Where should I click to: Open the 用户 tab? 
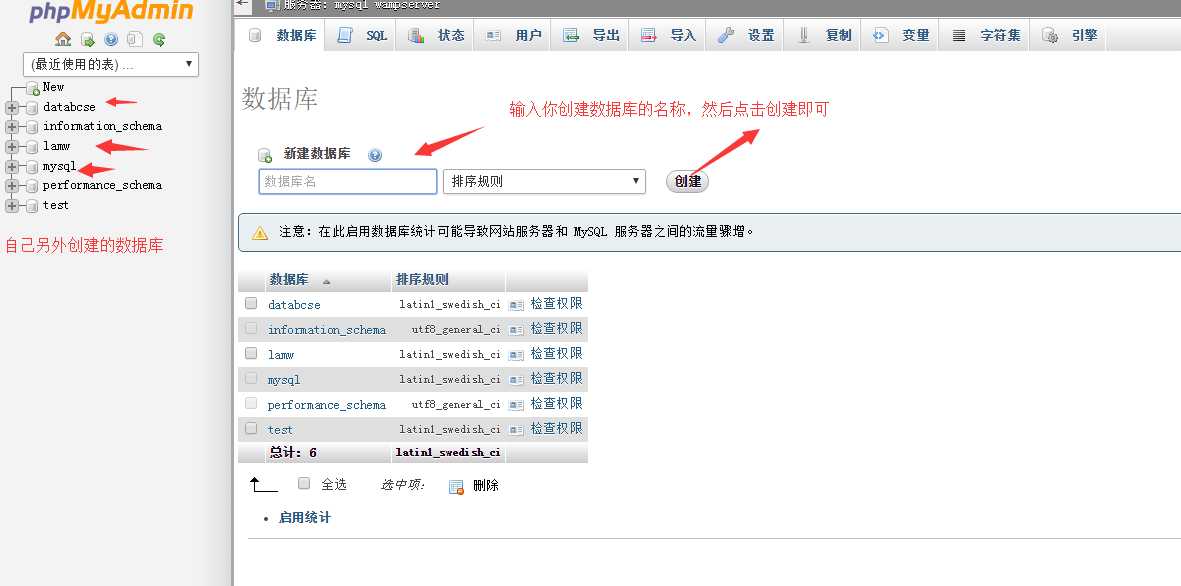(513, 35)
